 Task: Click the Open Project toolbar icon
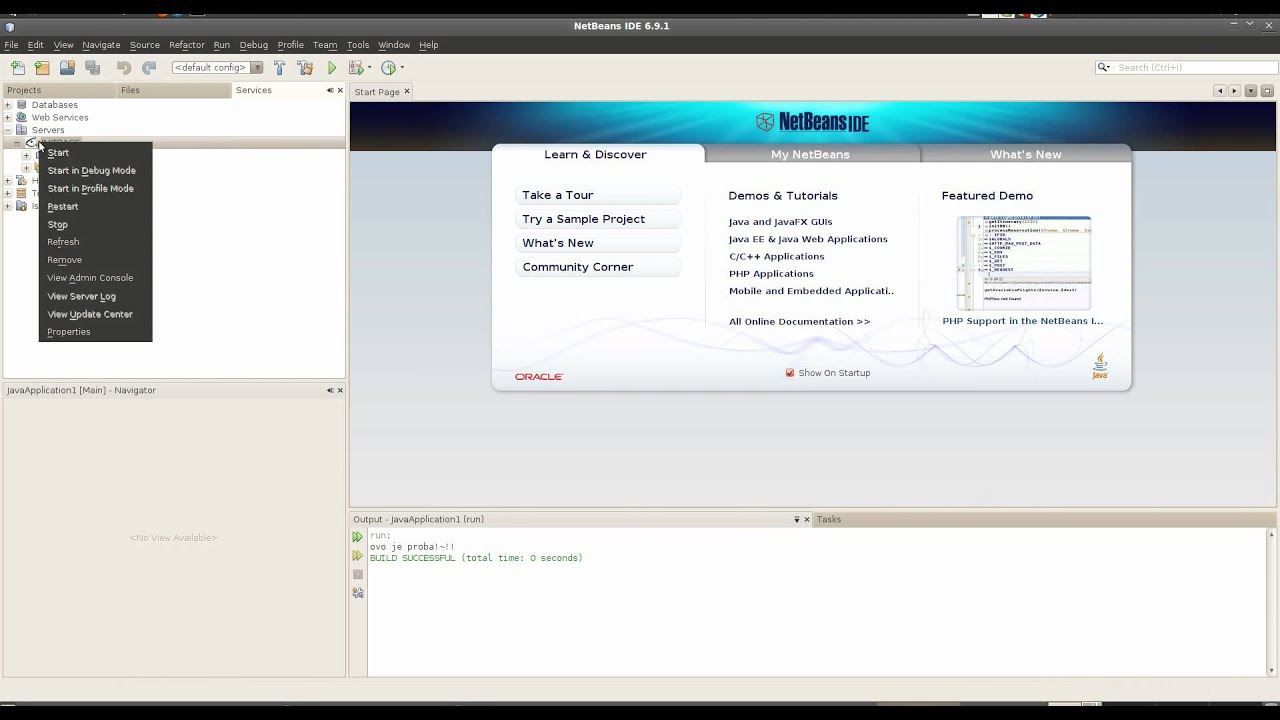coord(67,68)
